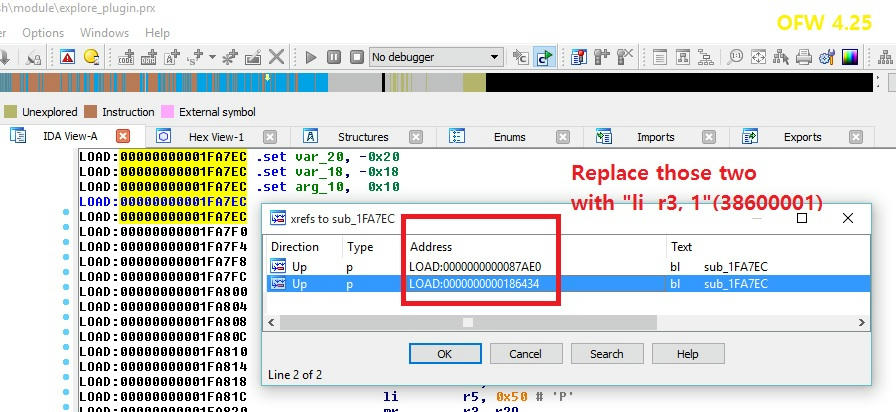Close the IDA View-A tab
Viewport: 896px width, 412px height.
pos(123,137)
